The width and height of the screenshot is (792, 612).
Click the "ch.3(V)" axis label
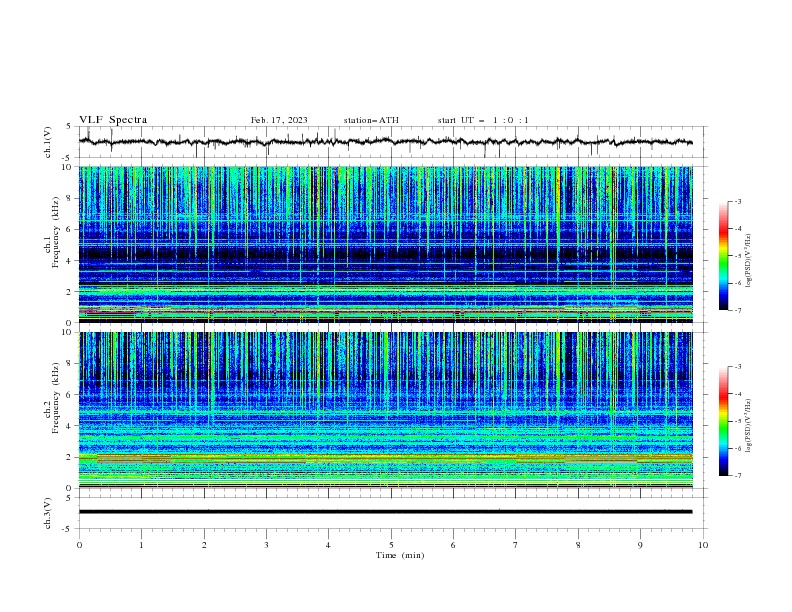(x=48, y=513)
